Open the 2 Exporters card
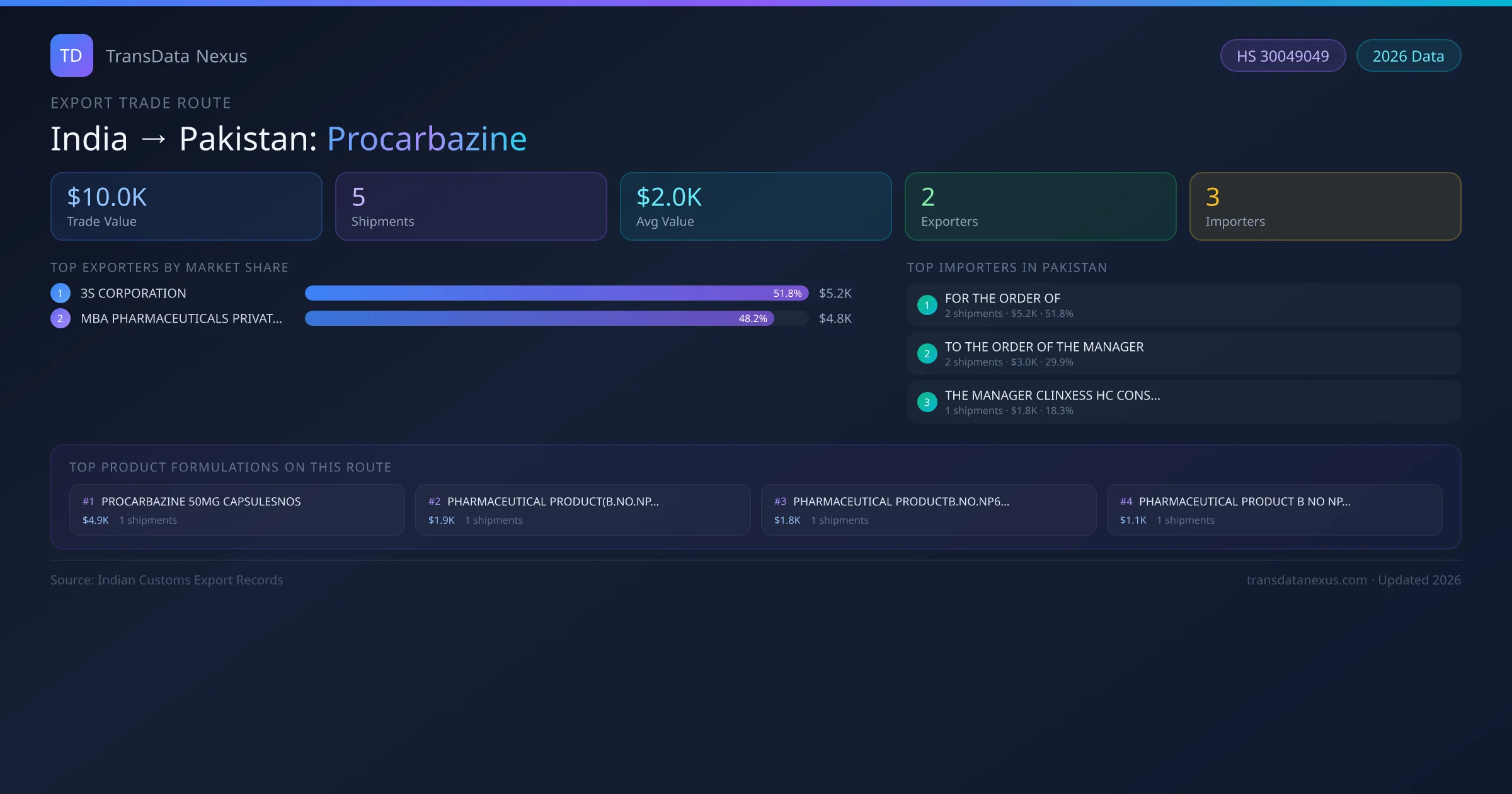Screen dimensions: 1512x794 [1040, 207]
